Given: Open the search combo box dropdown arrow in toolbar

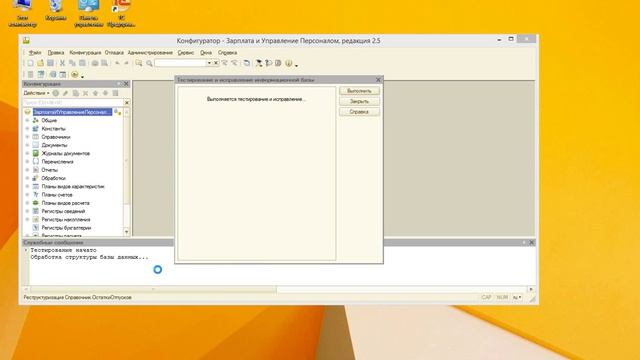Looking at the screenshot, I should coord(209,63).
